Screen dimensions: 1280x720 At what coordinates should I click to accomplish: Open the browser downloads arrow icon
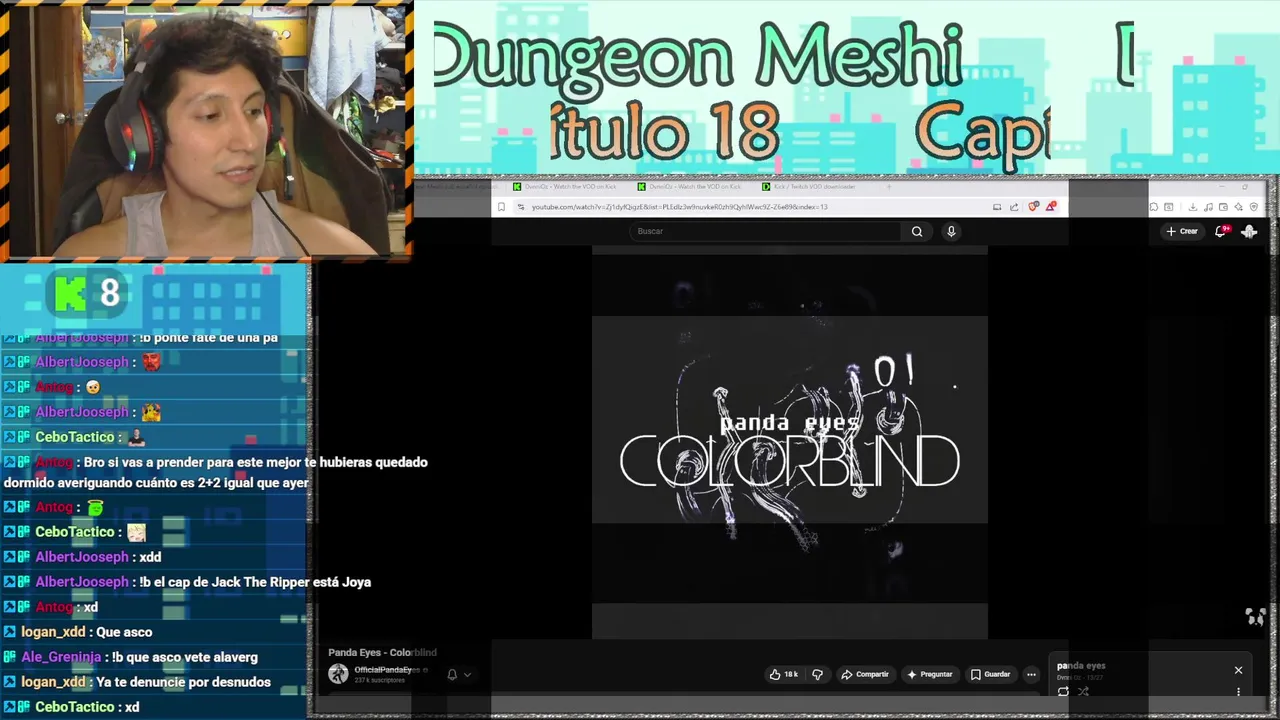(x=1193, y=207)
